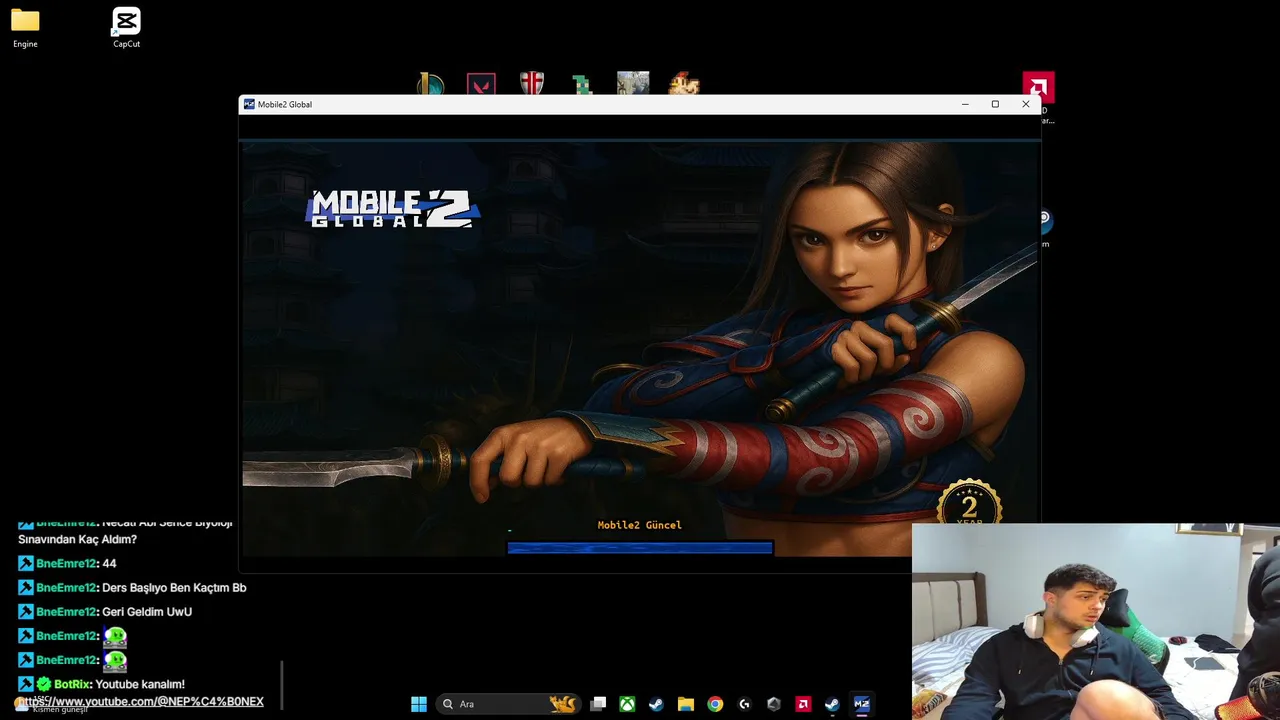Click the BneEmre12 '44' chat message
This screenshot has height=720, width=1280.
(67, 564)
